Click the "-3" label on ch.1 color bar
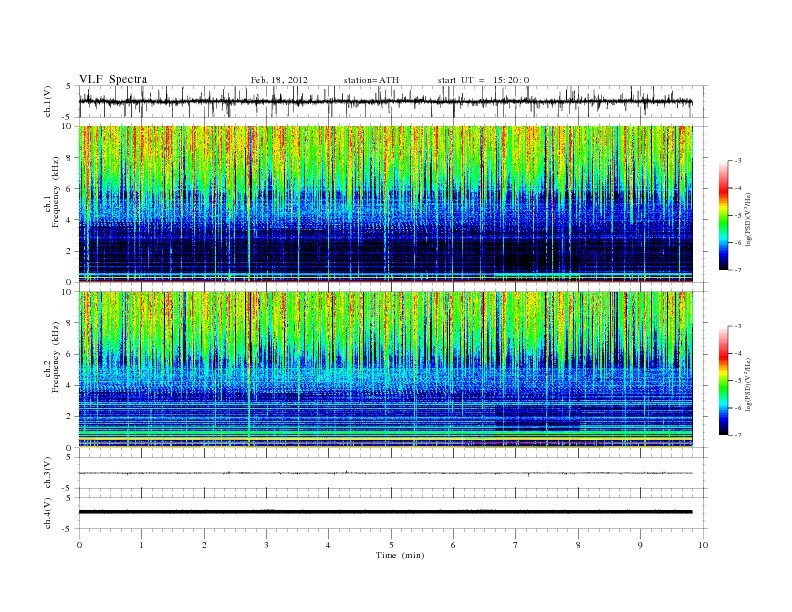 737,161
